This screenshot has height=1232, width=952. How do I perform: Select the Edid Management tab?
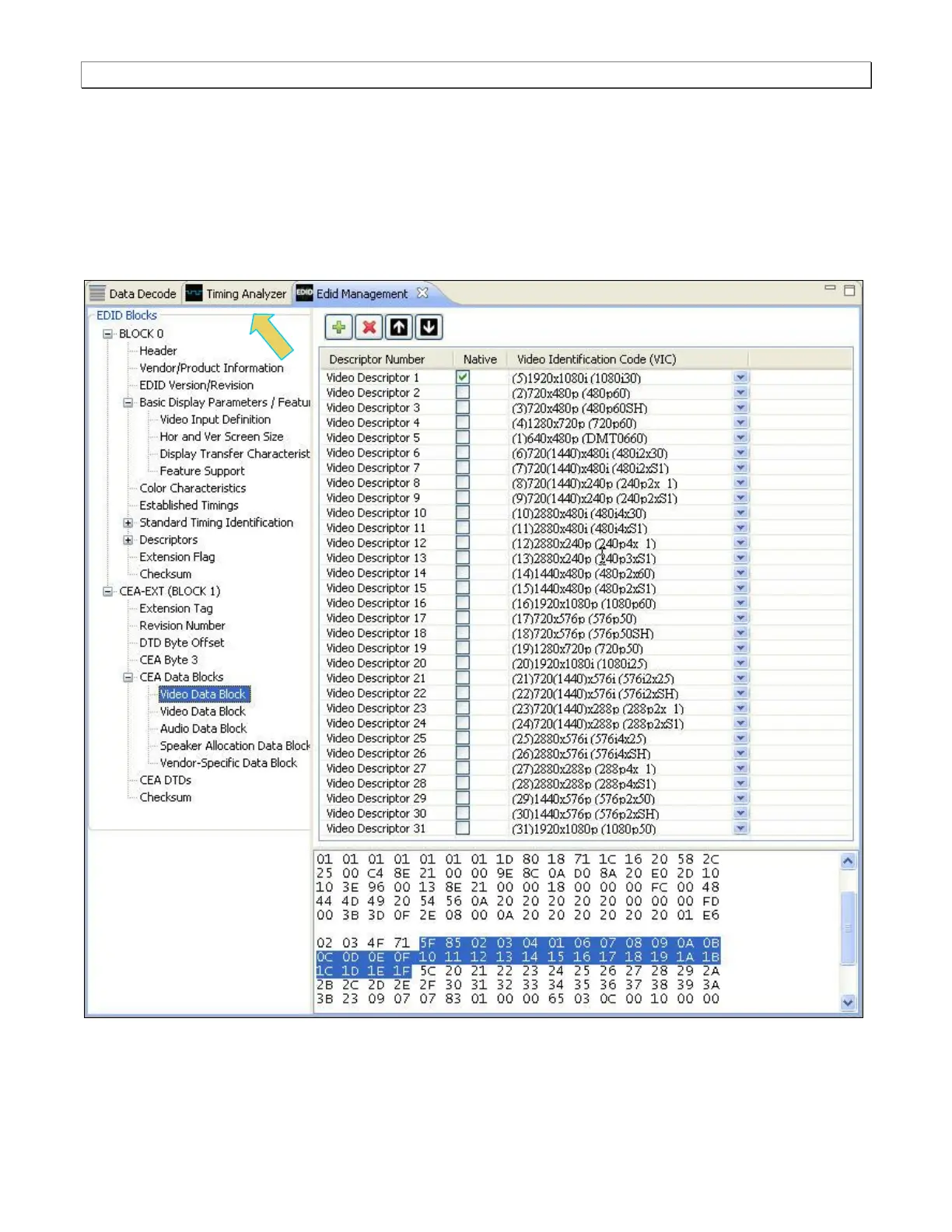[x=362, y=294]
